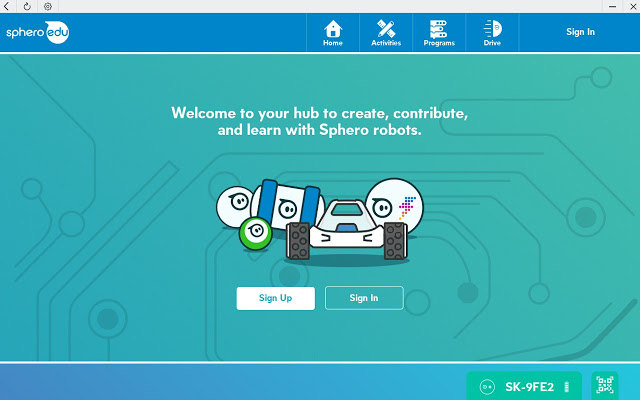Click Sign In in the top bar
The width and height of the screenshot is (640, 400).
tap(580, 32)
